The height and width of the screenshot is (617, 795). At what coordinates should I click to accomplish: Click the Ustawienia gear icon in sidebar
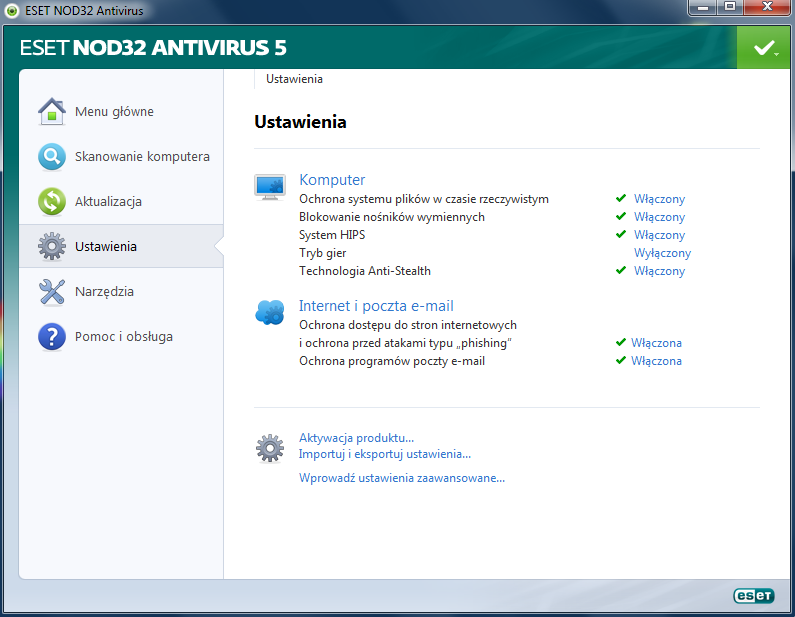click(x=52, y=246)
